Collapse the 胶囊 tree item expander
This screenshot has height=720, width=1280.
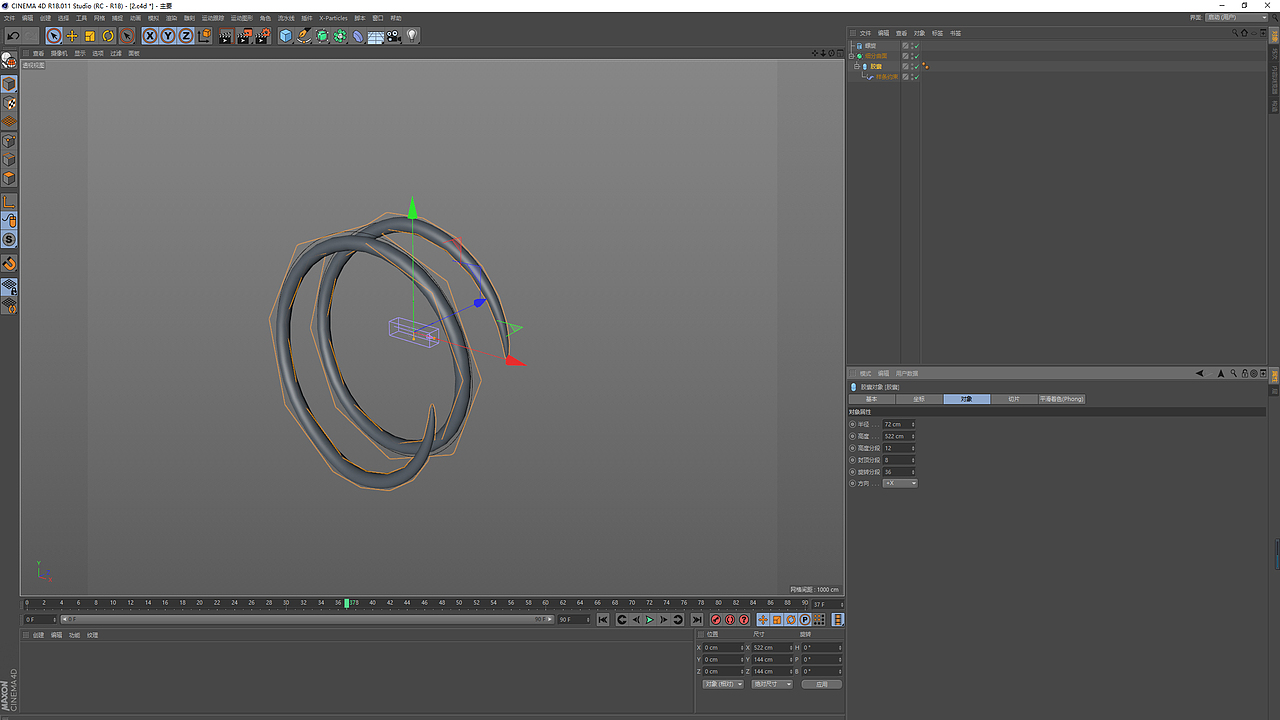857,66
